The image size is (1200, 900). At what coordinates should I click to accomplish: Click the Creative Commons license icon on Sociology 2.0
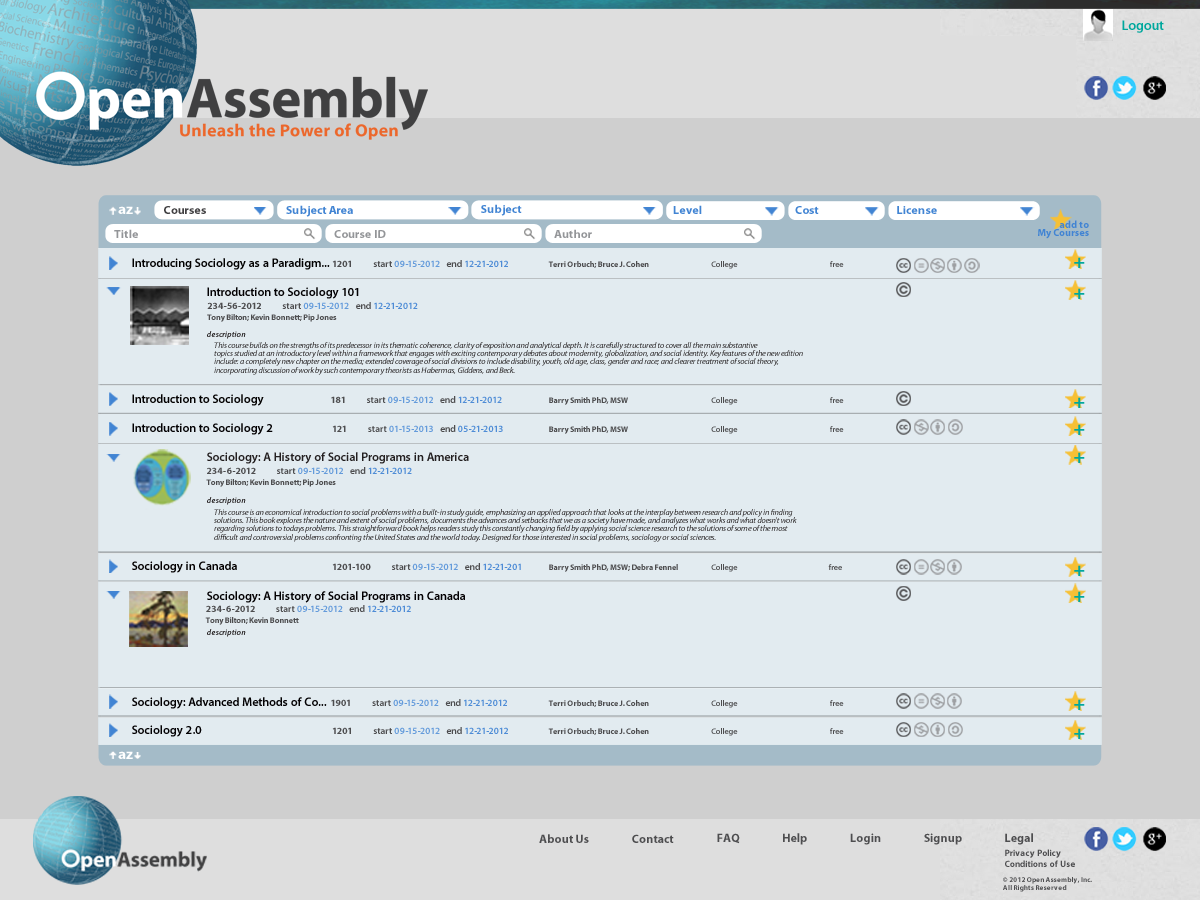903,730
